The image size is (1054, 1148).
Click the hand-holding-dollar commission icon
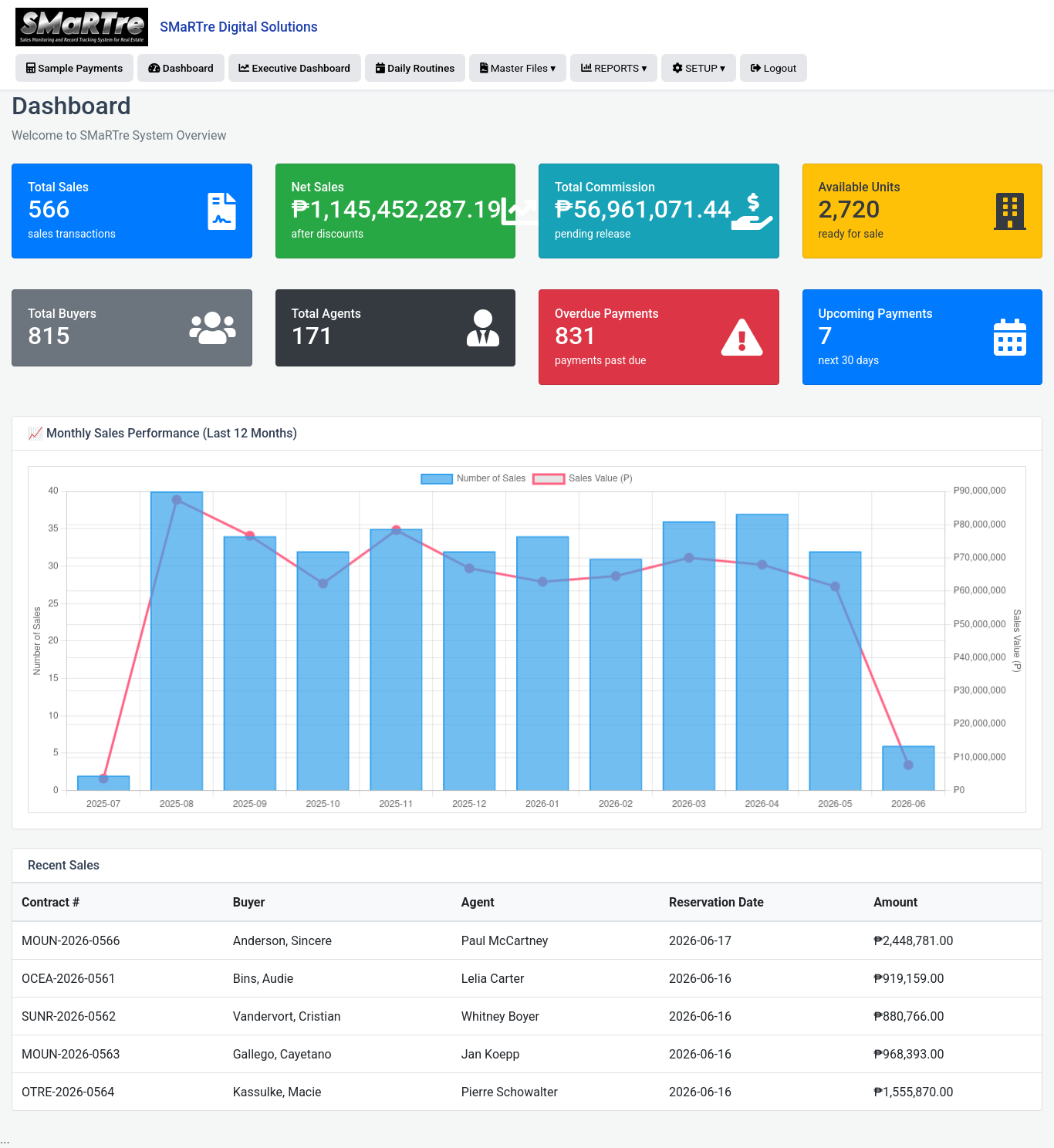click(x=752, y=211)
